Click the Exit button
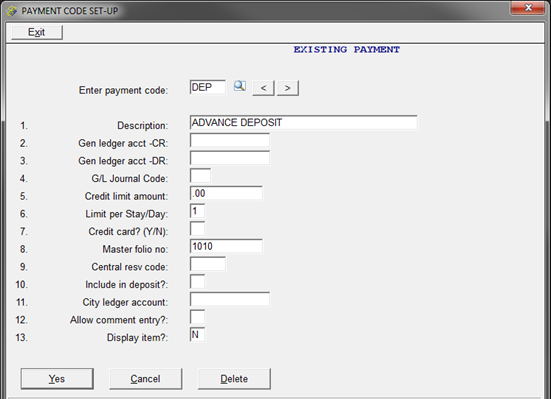 37,32
